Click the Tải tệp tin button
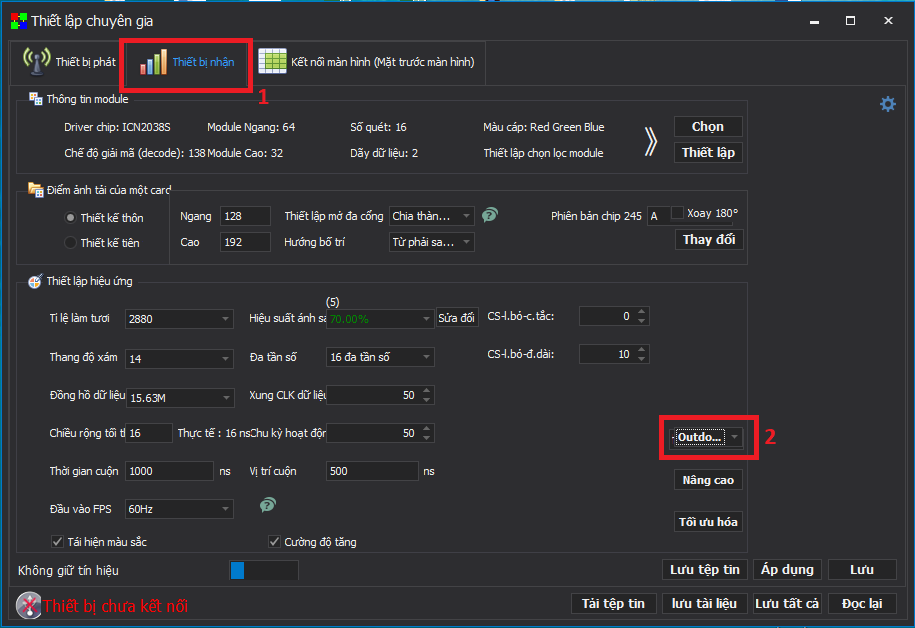 [613, 603]
